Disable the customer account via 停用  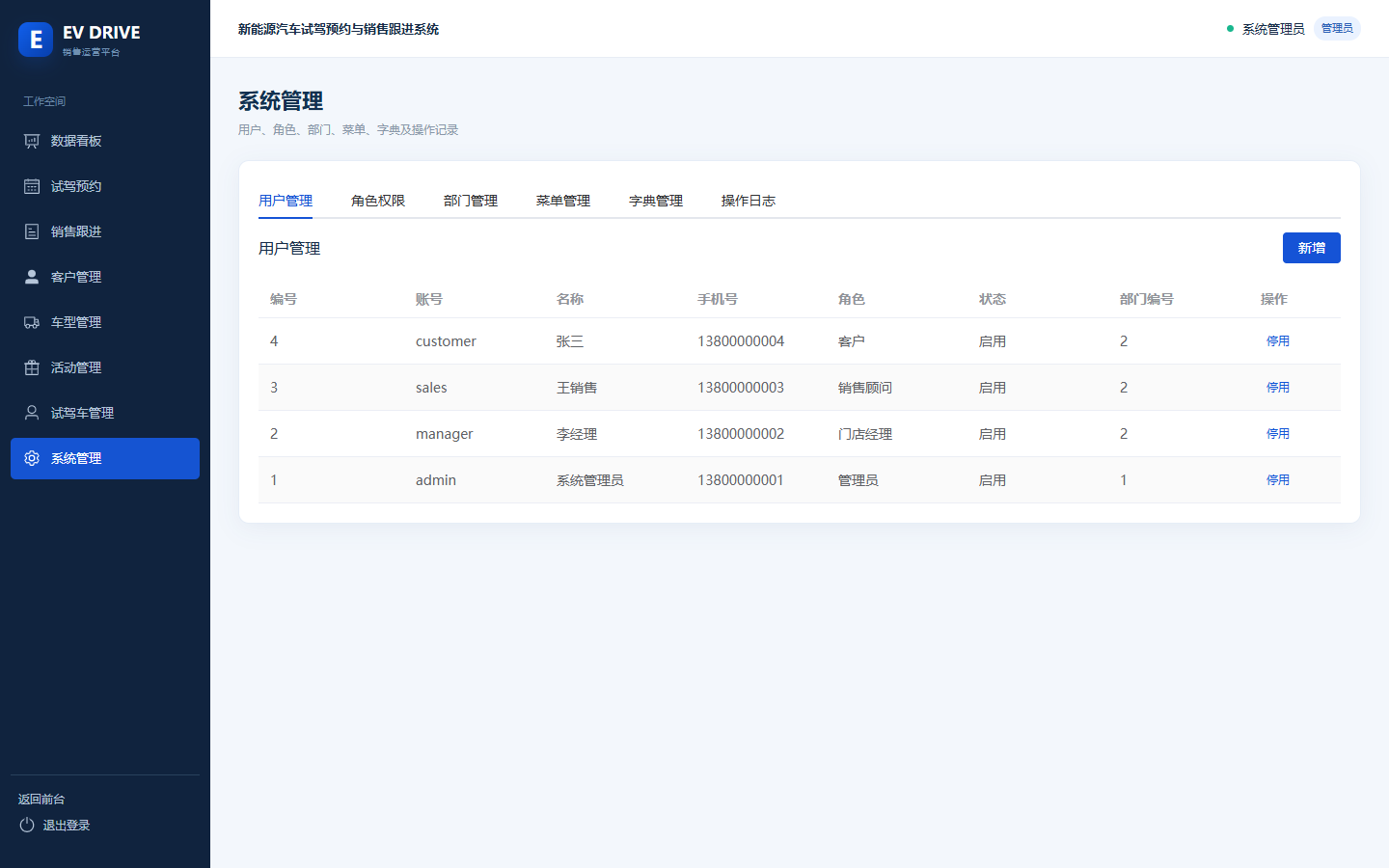point(1278,341)
